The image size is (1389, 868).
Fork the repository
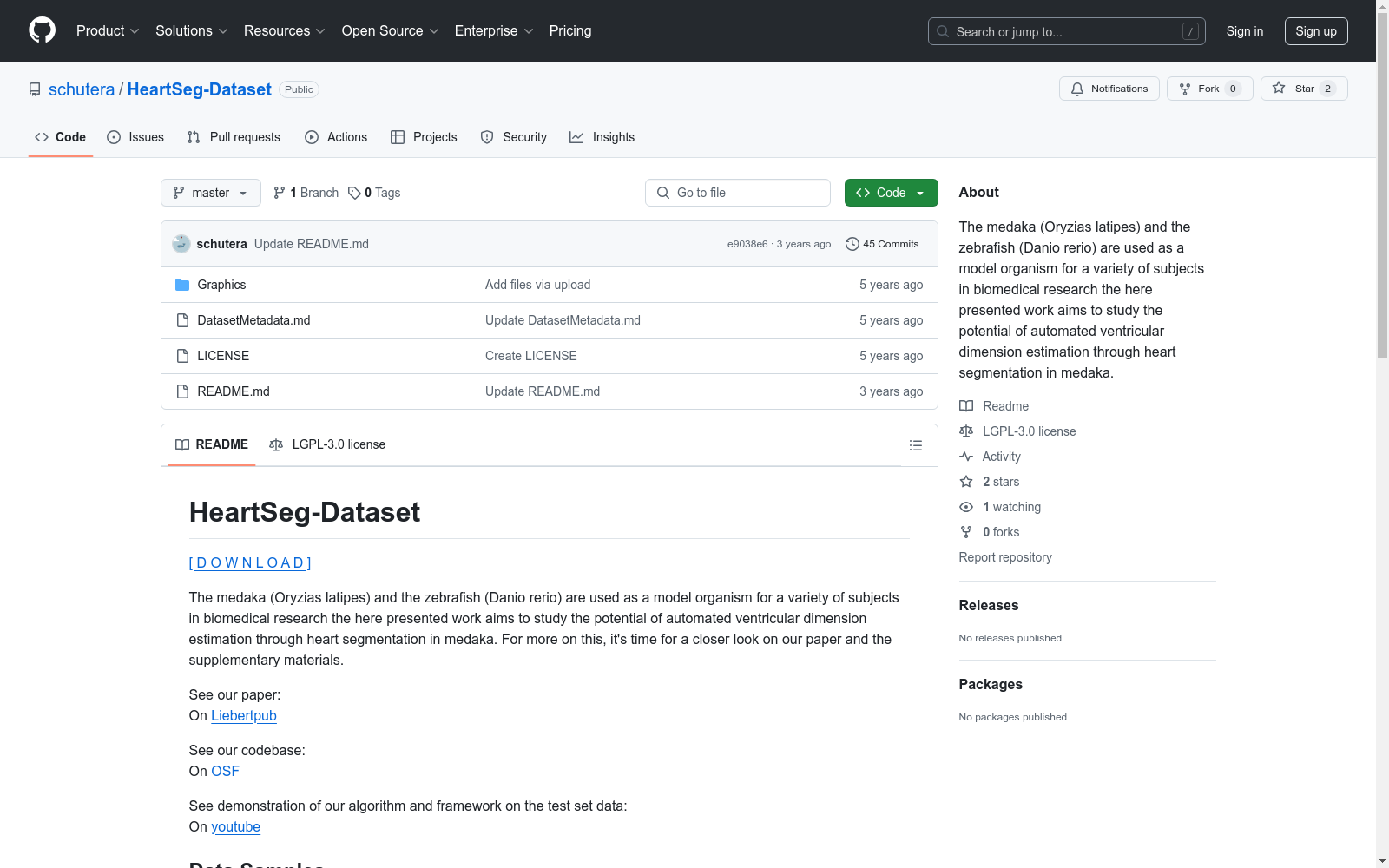click(1210, 89)
